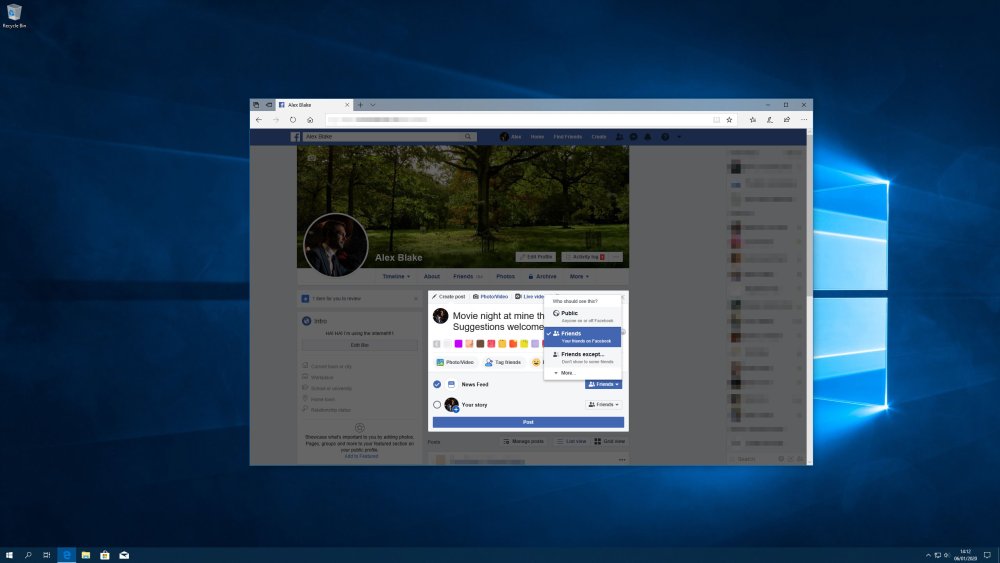Expand More… in the audience menu
The width and height of the screenshot is (1000, 563).
[x=564, y=373]
